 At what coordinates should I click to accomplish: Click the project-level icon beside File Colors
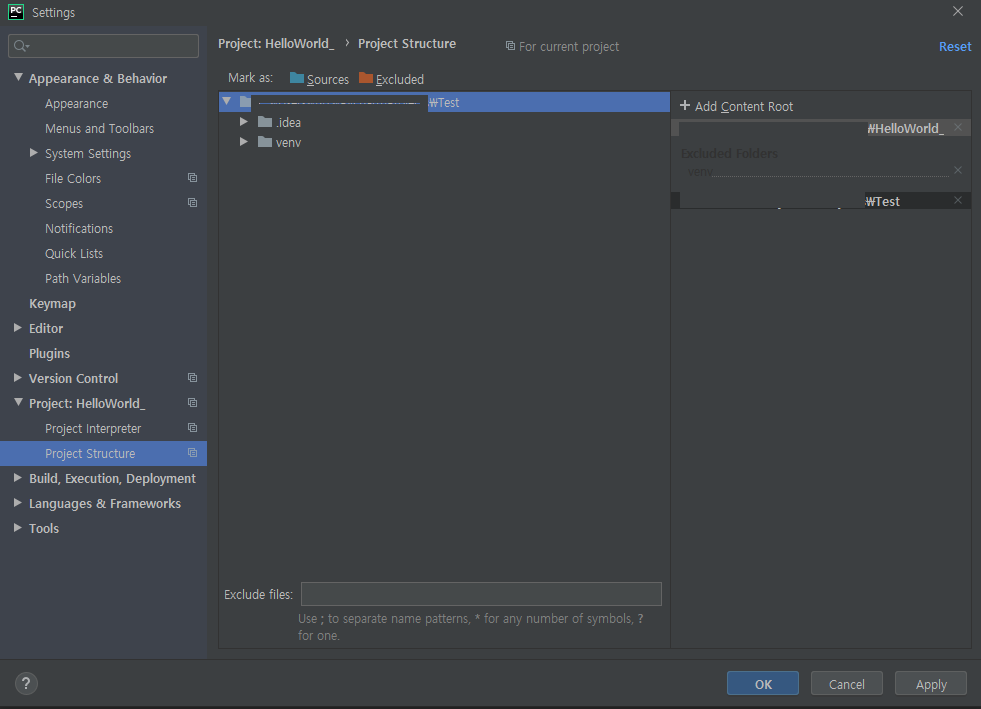[x=193, y=178]
